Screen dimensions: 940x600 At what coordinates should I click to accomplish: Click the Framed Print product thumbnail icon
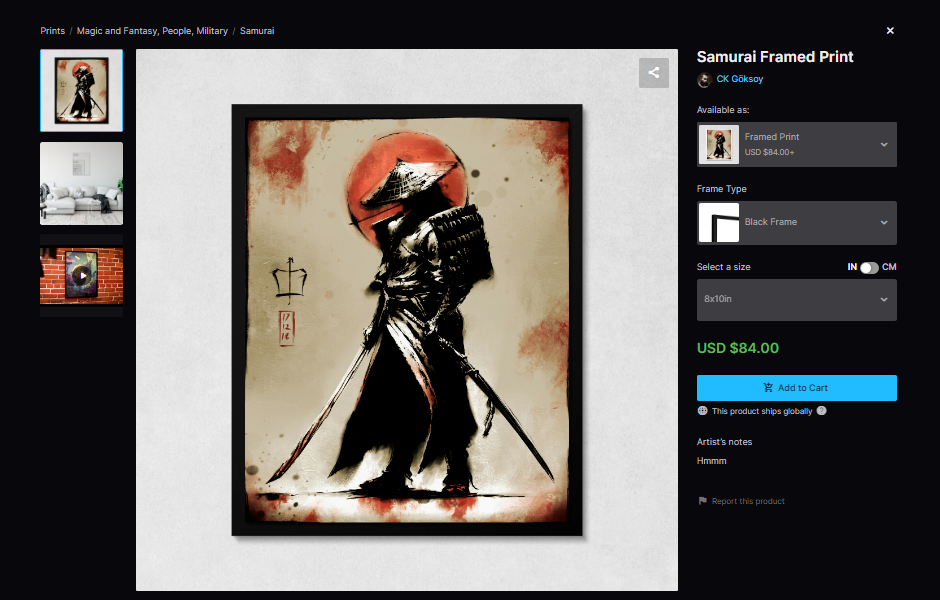[x=719, y=144]
